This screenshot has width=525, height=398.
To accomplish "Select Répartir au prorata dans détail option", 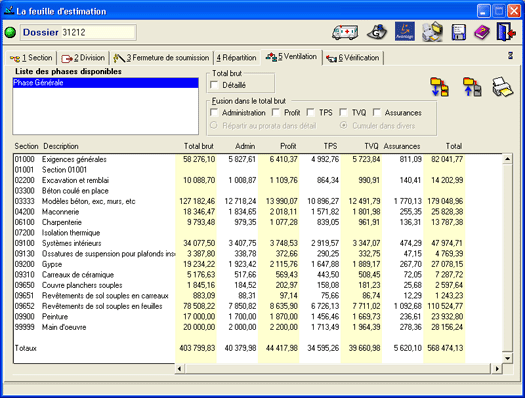I will (214, 126).
